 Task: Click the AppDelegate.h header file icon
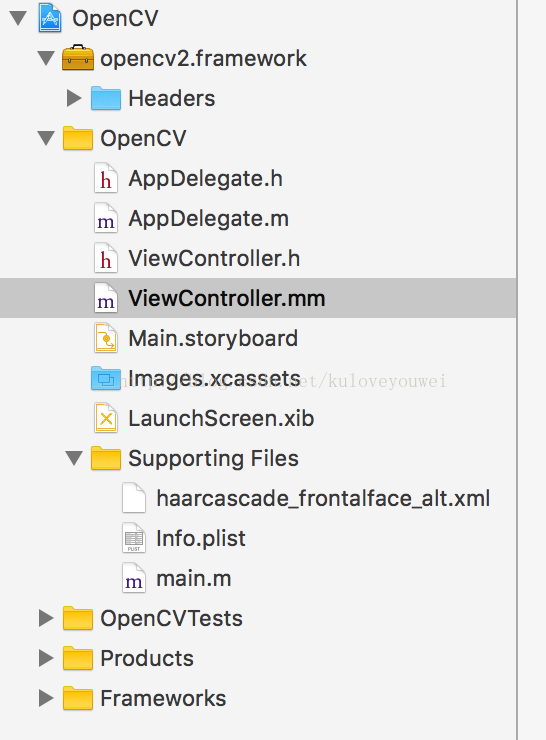click(106, 178)
